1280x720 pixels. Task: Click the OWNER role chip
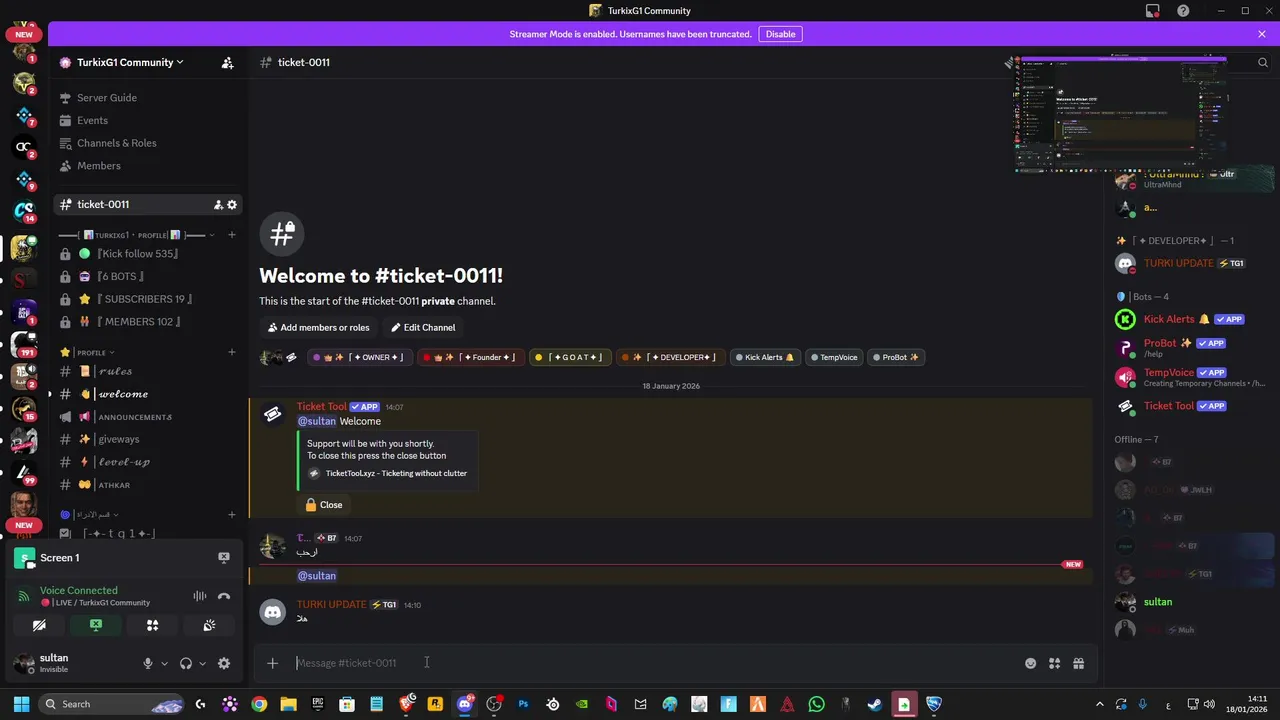[360, 357]
